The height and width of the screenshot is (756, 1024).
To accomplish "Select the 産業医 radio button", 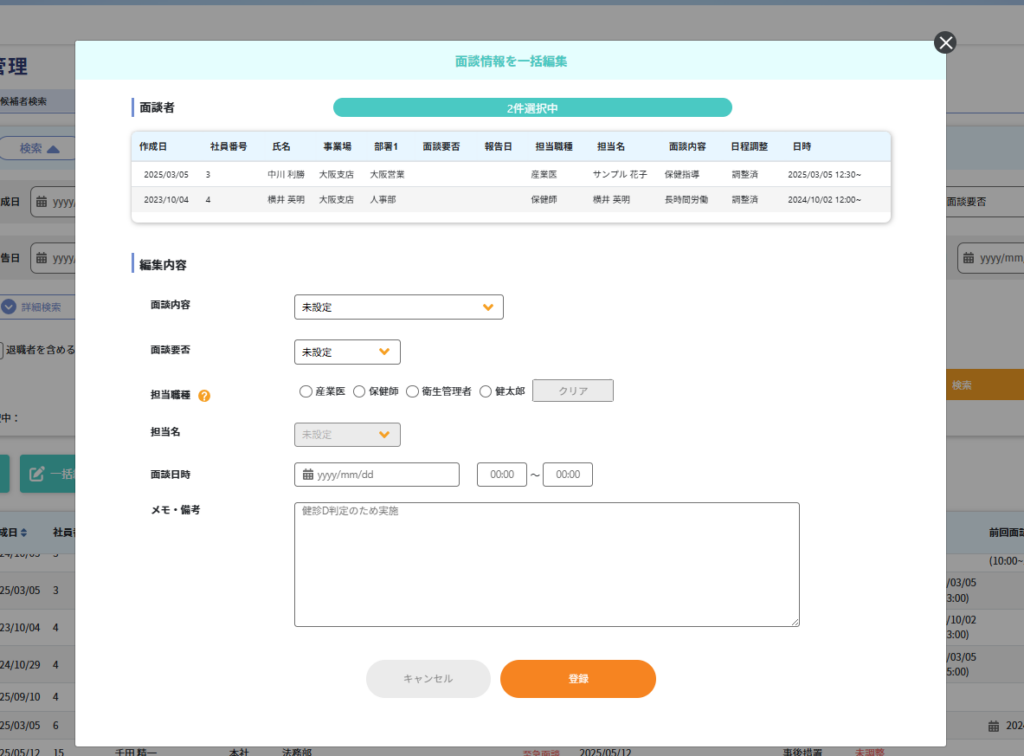I will click(306, 392).
